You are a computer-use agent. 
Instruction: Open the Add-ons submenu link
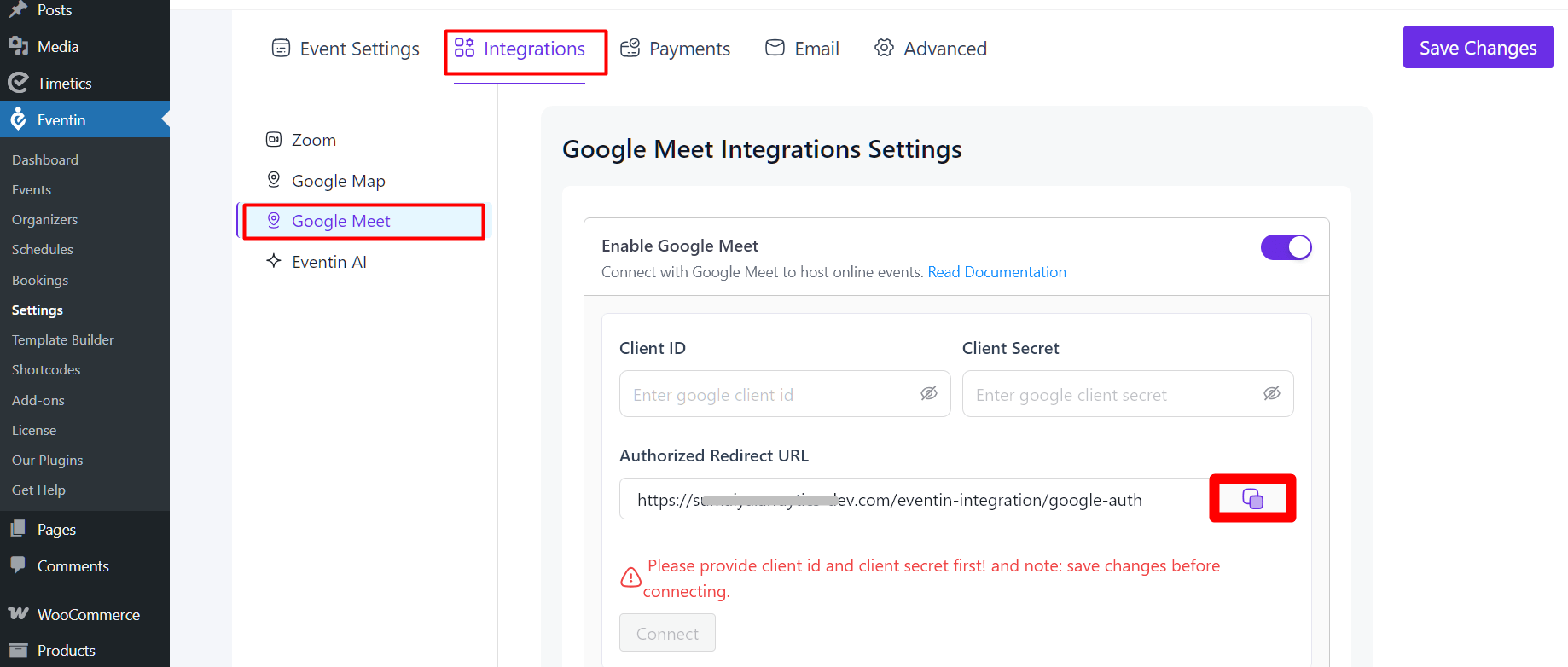(x=38, y=400)
